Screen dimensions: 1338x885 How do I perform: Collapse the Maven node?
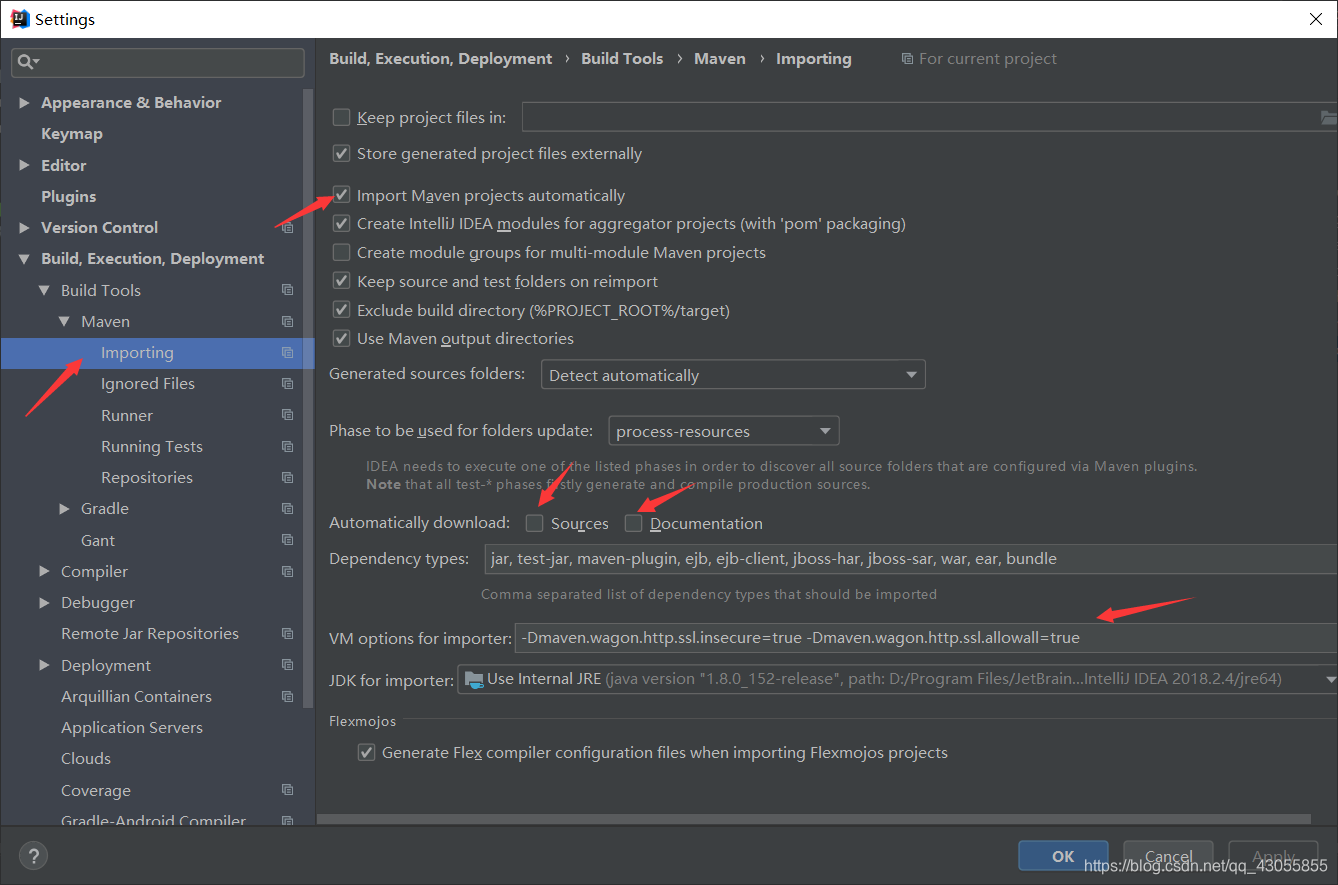click(64, 321)
